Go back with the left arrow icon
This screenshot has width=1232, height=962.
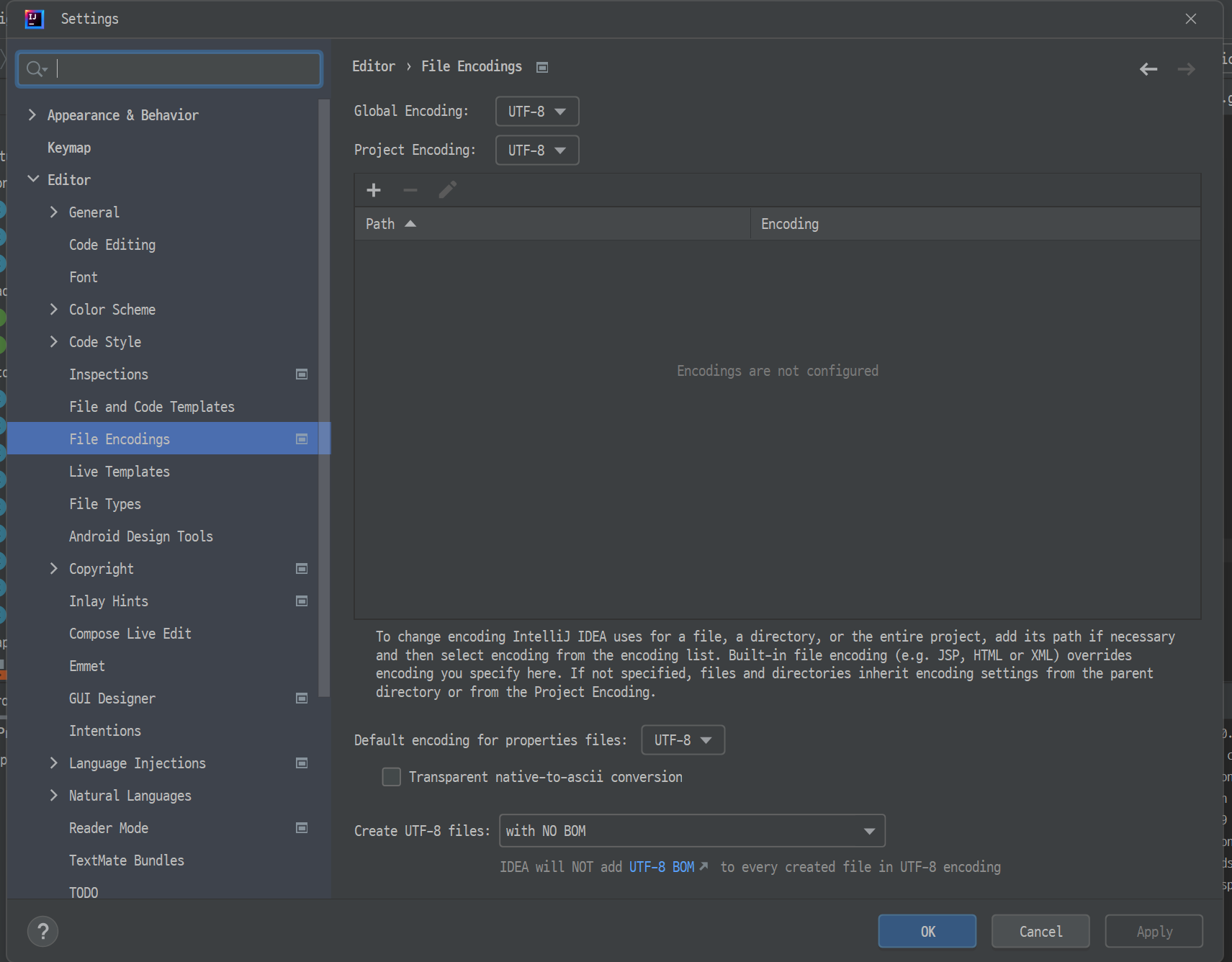coord(1148,69)
